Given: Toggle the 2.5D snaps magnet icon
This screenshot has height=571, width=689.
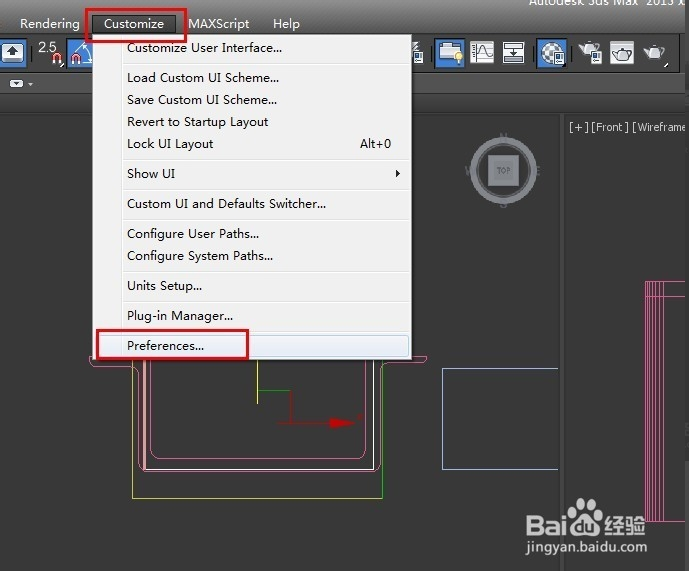Looking at the screenshot, I should (49, 53).
